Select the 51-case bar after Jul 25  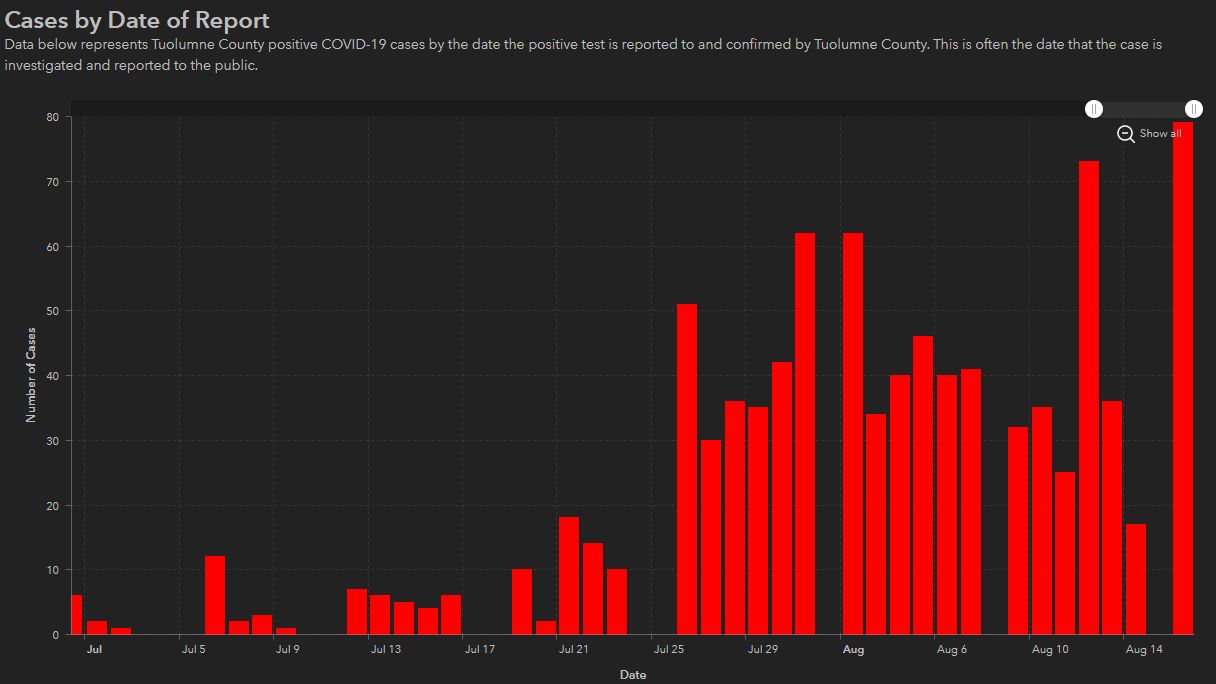pyautogui.click(x=687, y=469)
